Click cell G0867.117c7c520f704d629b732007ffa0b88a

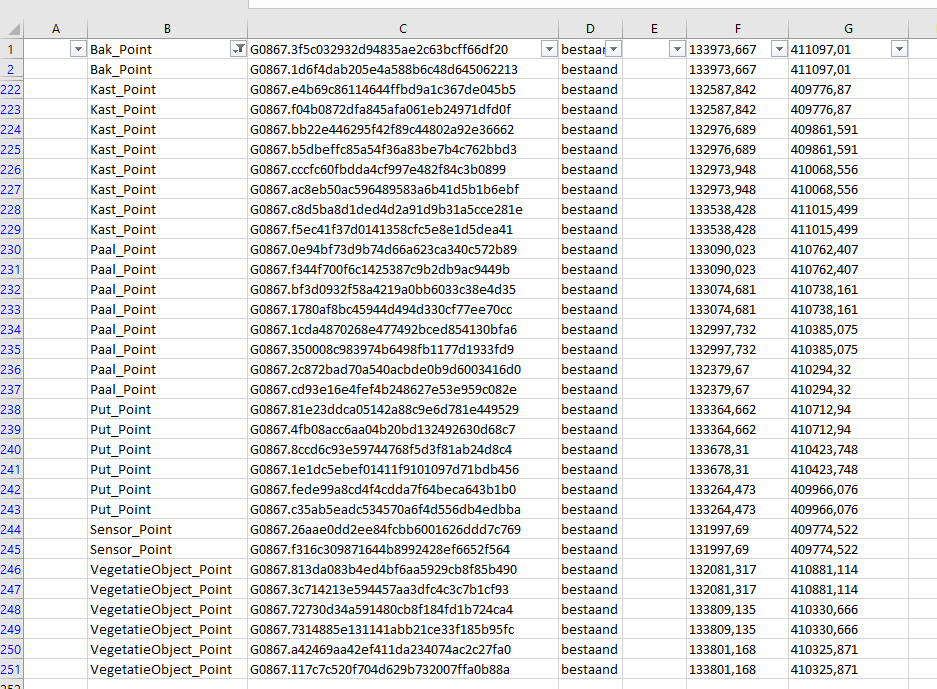pyautogui.click(x=403, y=669)
